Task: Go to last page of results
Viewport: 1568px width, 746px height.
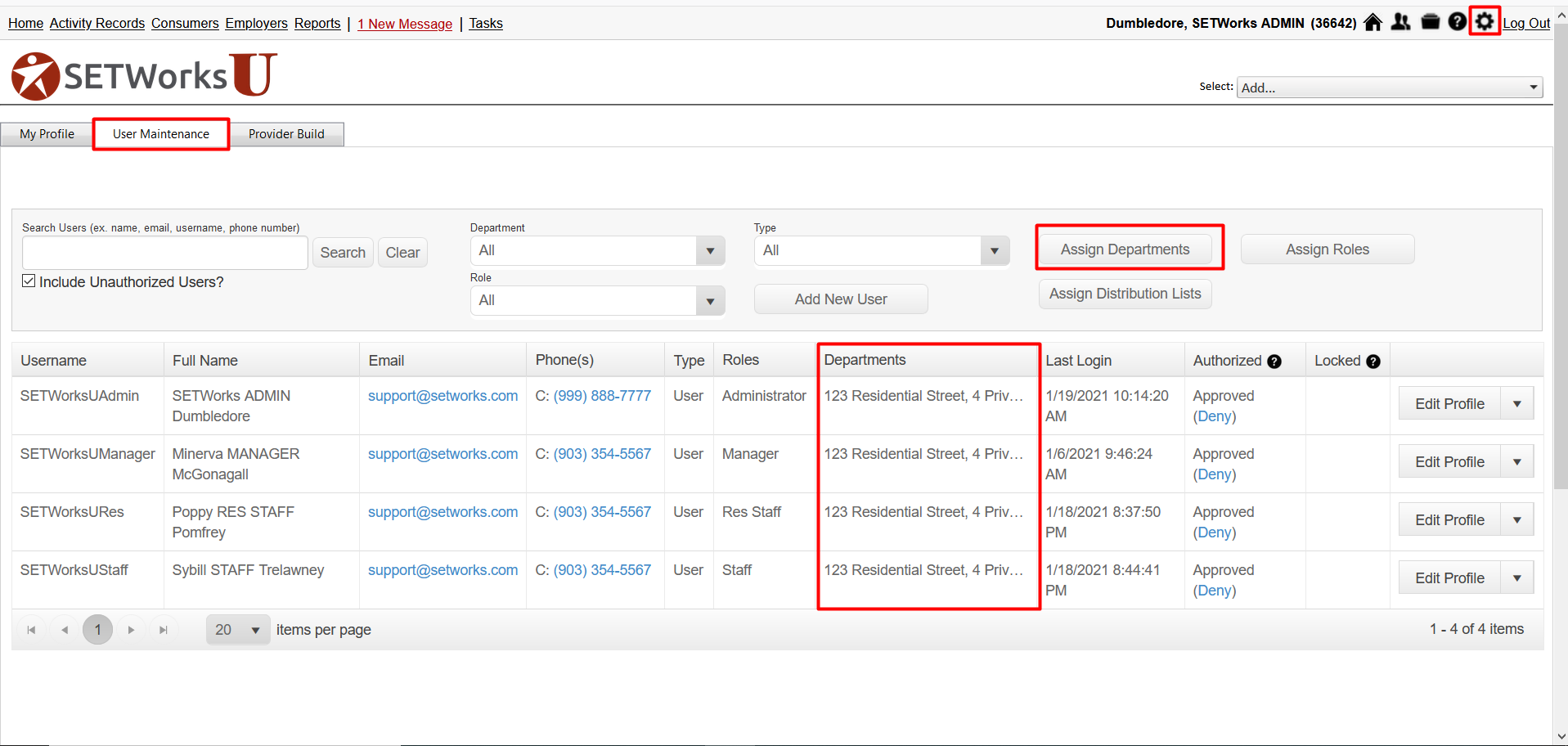Action: point(164,630)
